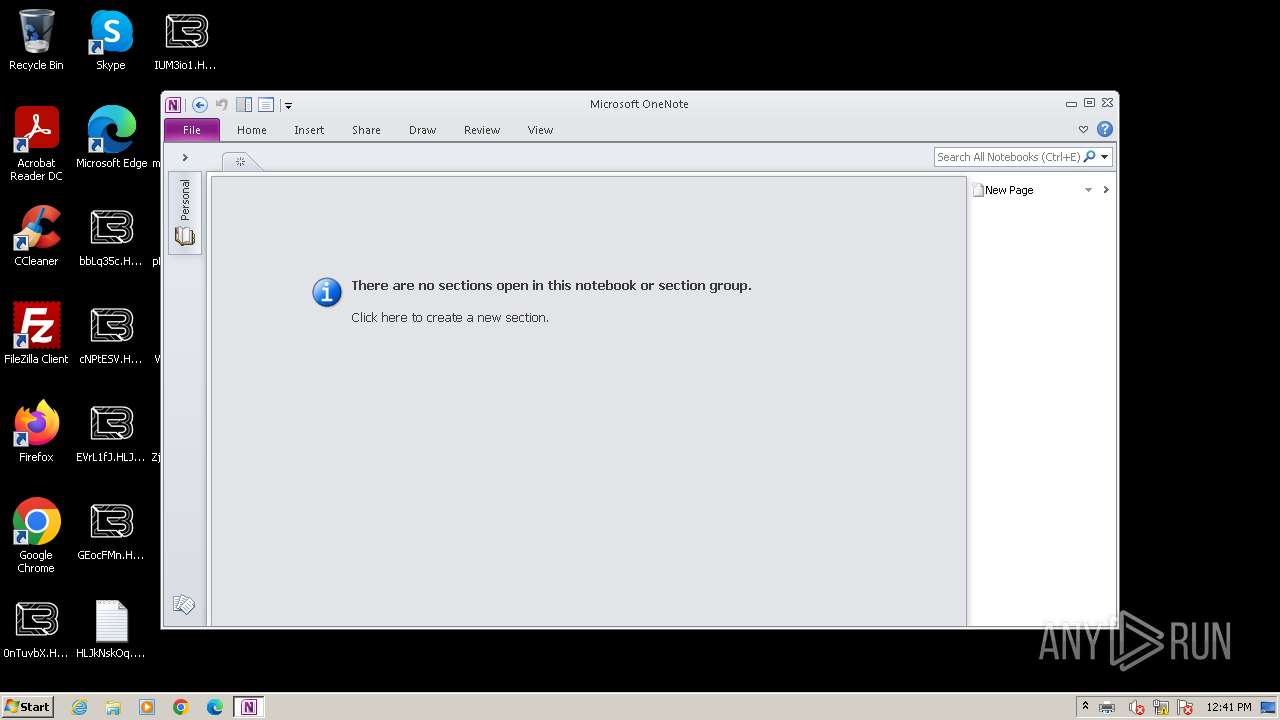Open the FileZilla Client desktop shortcut
This screenshot has width=1280, height=720.
click(x=36, y=335)
